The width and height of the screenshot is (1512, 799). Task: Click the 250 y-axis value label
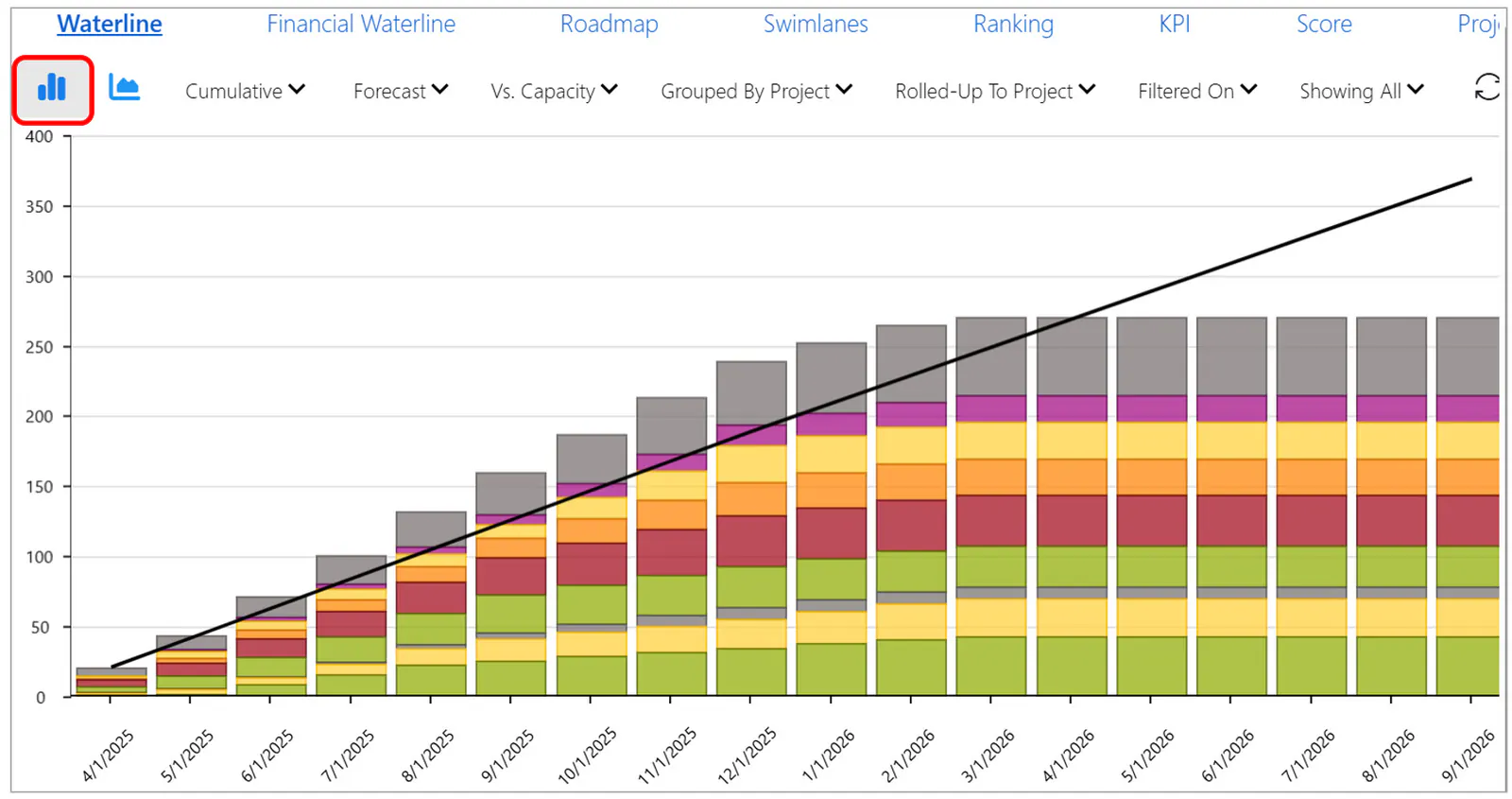[39, 347]
